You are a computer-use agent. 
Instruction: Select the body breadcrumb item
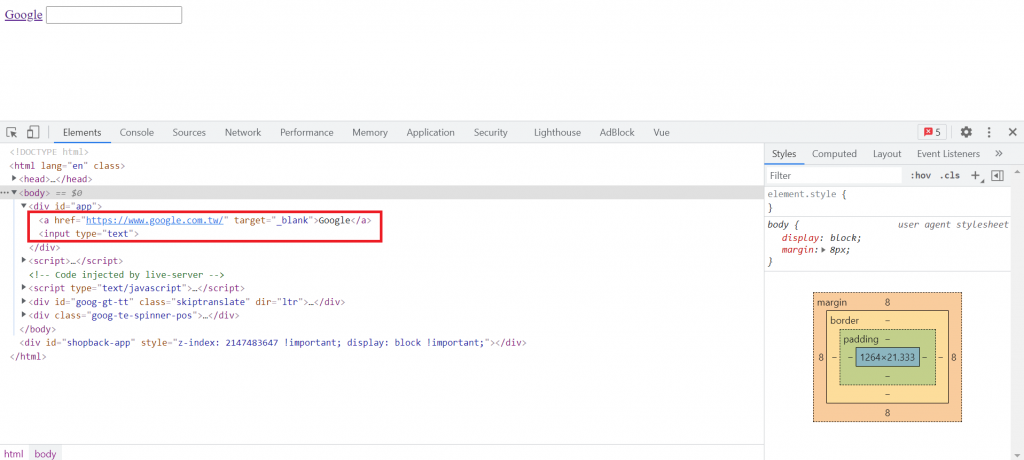click(x=45, y=453)
